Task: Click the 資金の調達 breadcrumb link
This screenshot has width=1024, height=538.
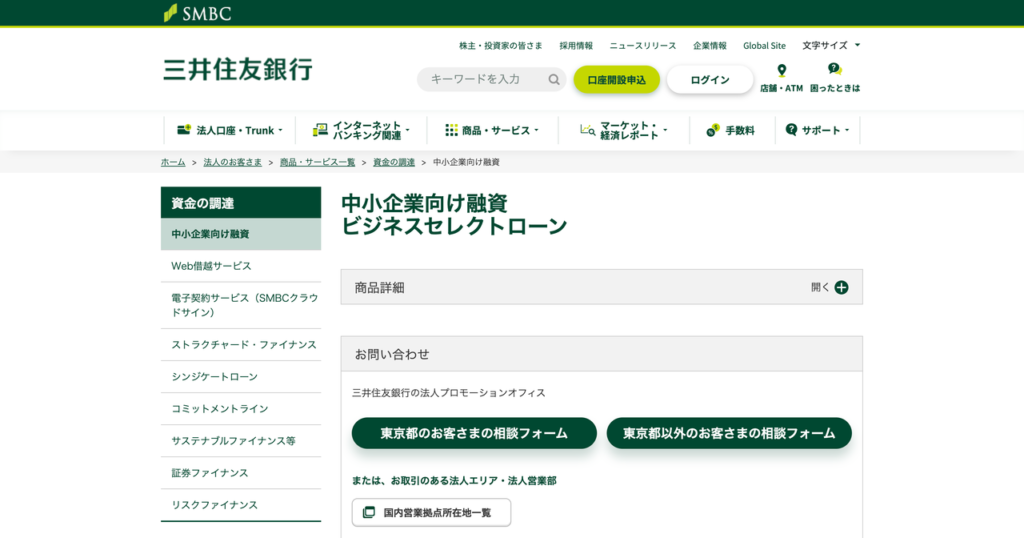Action: [394, 162]
